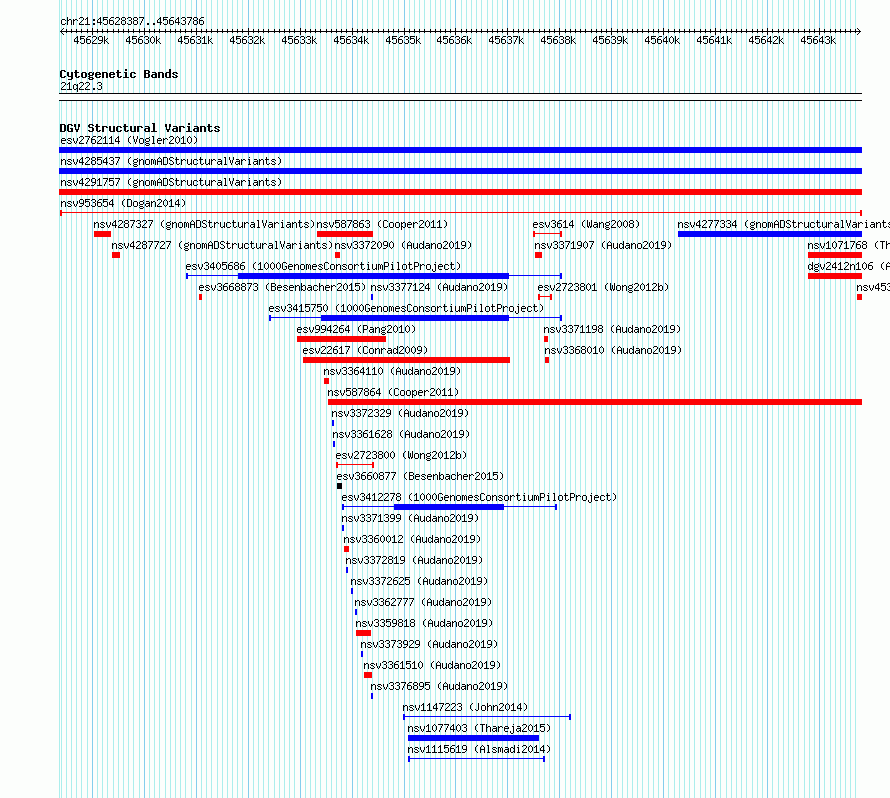890x798 pixels.
Task: Click the dgv2412n106 variant label
Action: pos(849,266)
